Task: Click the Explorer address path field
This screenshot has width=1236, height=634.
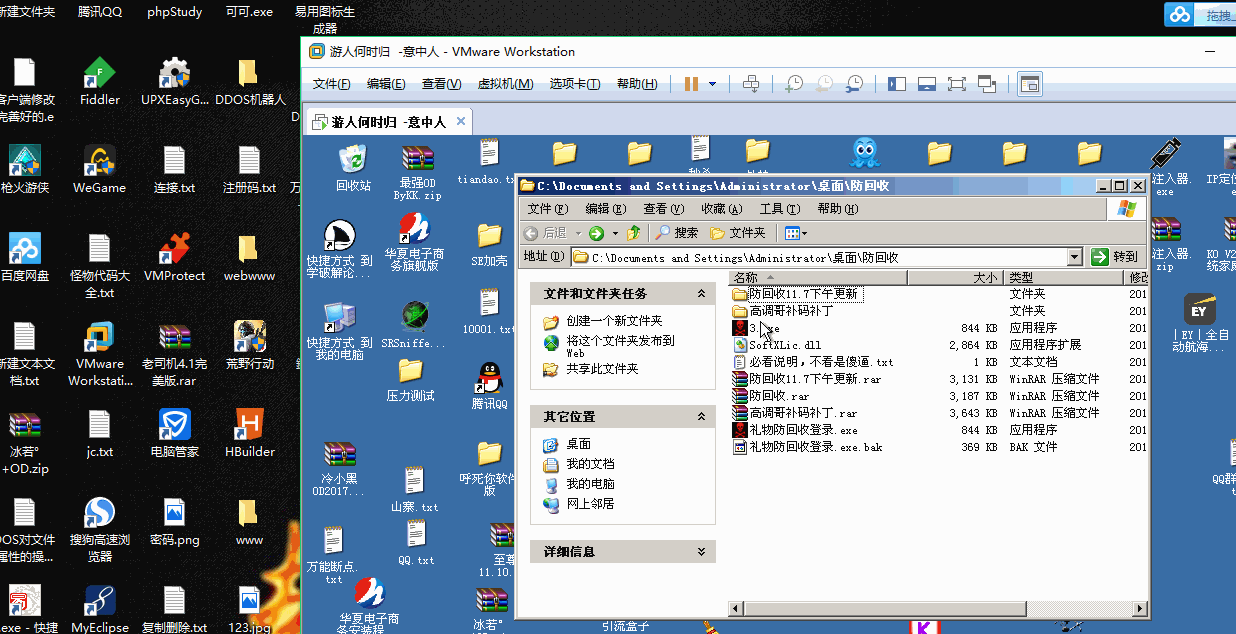Action: click(818, 257)
